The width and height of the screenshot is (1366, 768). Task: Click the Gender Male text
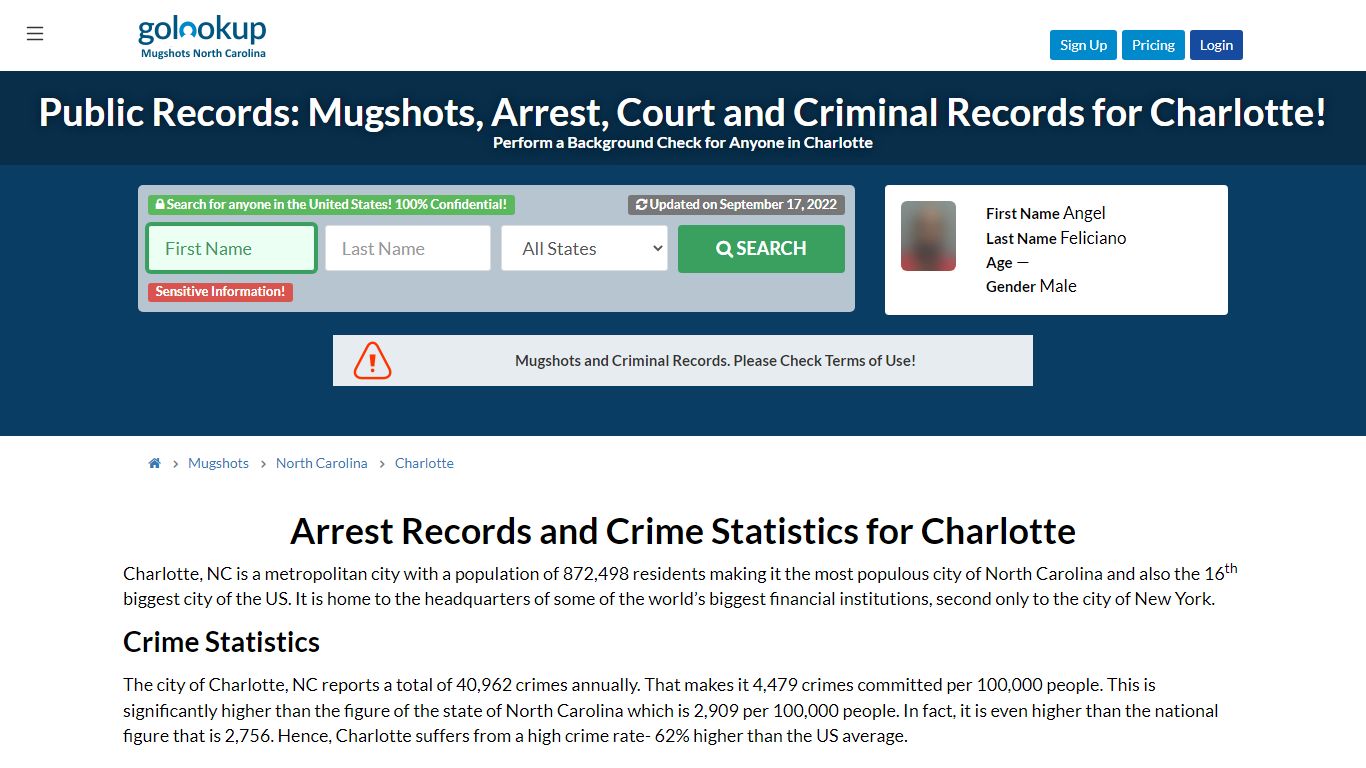point(1031,286)
